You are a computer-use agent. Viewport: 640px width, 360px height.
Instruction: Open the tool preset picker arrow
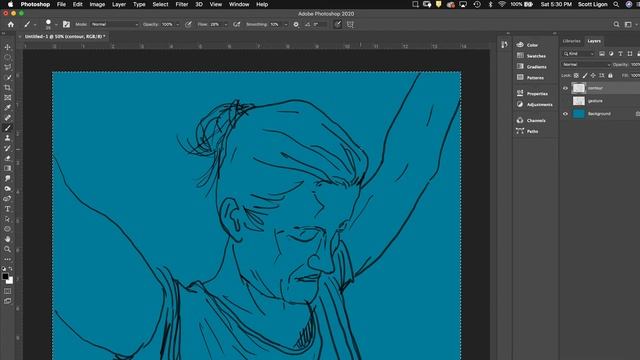pyautogui.click(x=35, y=24)
